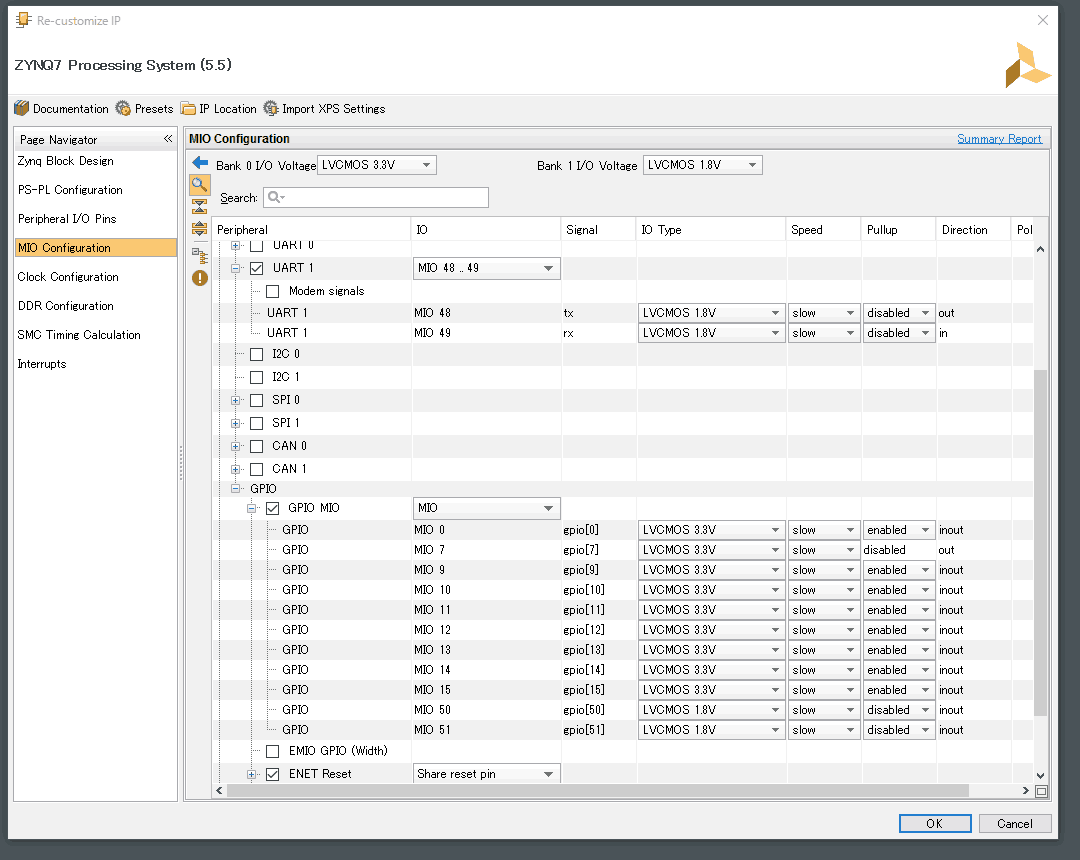The height and width of the screenshot is (860, 1080).
Task: Collapse the GPIO MIO tree node
Action: [x=251, y=509]
